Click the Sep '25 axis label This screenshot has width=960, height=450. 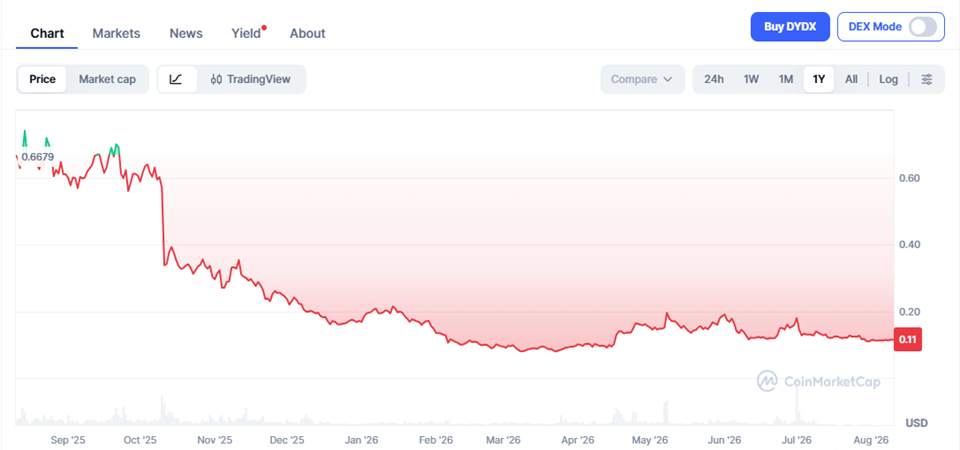pos(68,440)
